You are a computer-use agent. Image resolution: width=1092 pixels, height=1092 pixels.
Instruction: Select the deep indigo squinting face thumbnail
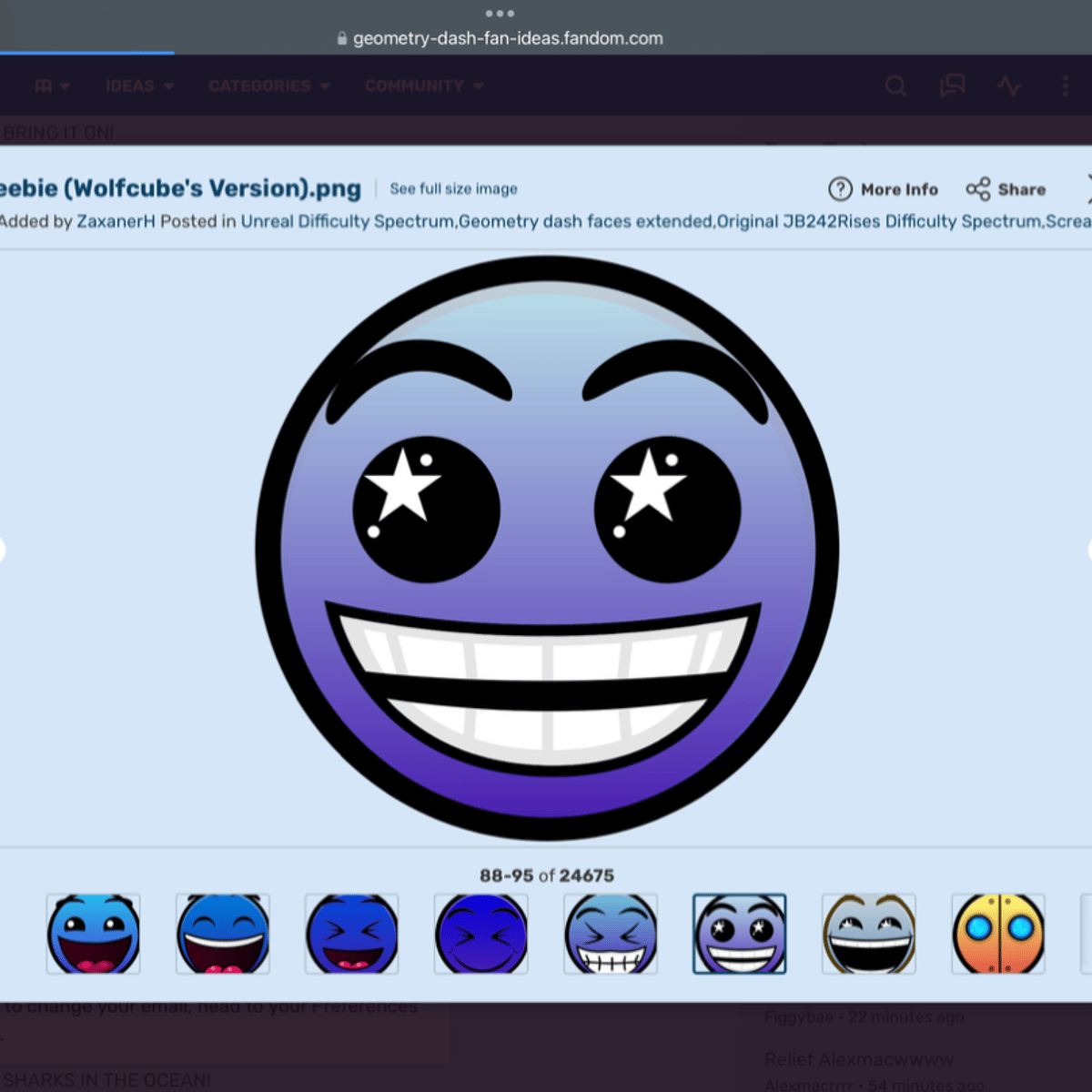[481, 934]
